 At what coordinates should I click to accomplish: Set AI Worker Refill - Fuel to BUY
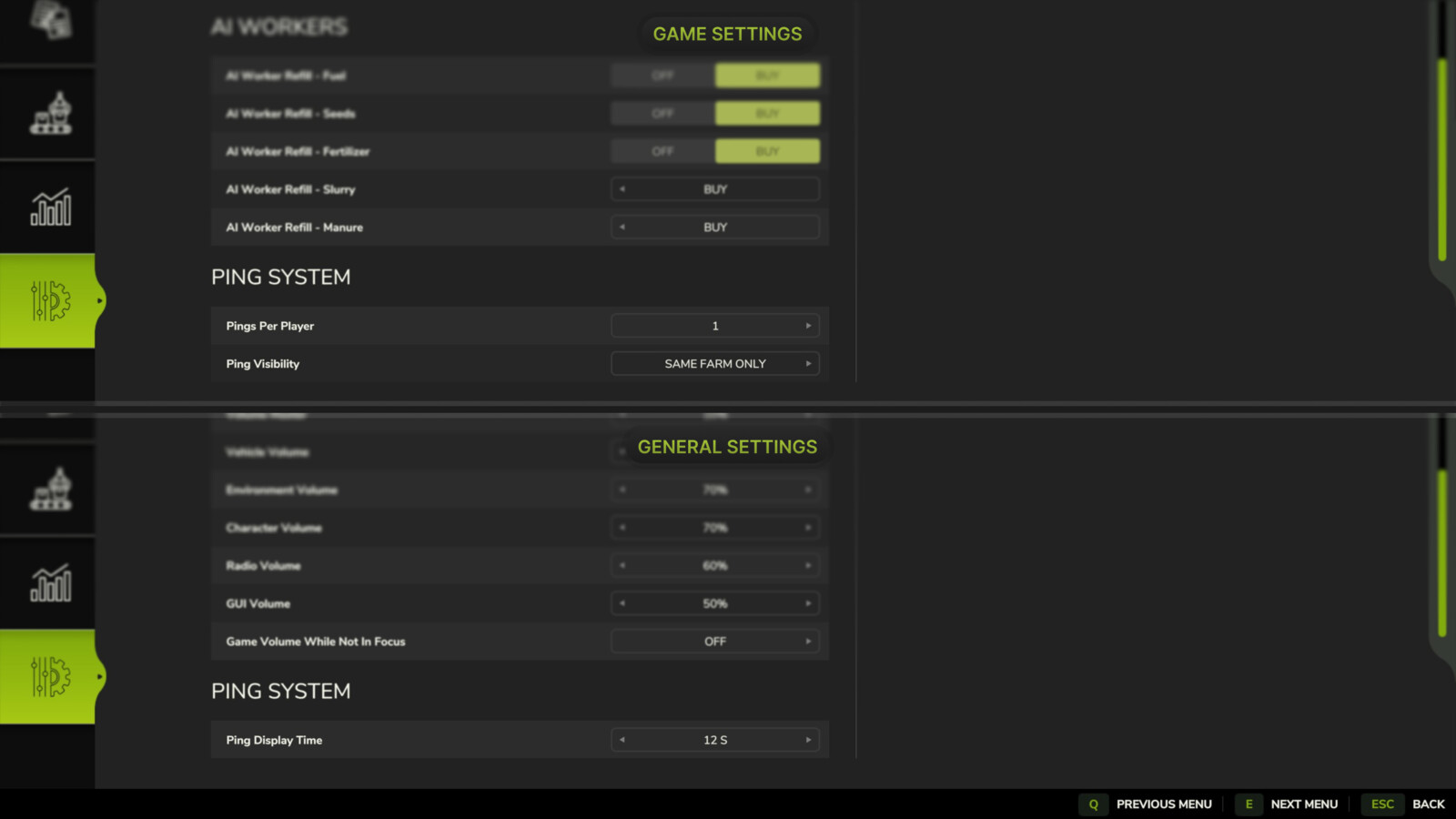point(767,76)
